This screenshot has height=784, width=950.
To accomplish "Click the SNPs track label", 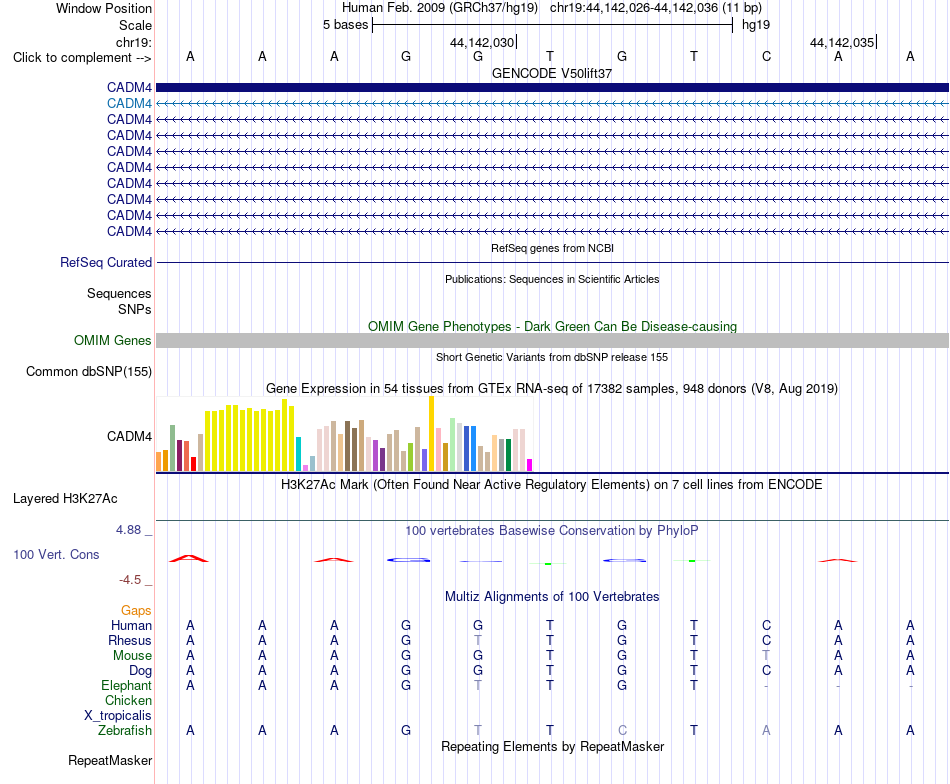I will (x=135, y=309).
